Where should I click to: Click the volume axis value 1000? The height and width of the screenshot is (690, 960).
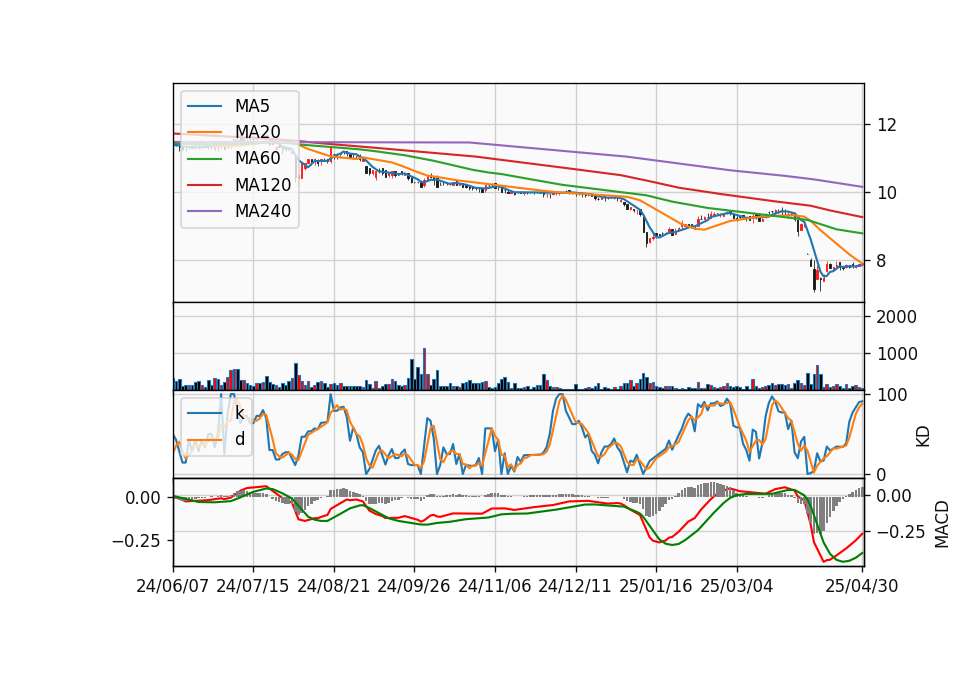pyautogui.click(x=896, y=354)
